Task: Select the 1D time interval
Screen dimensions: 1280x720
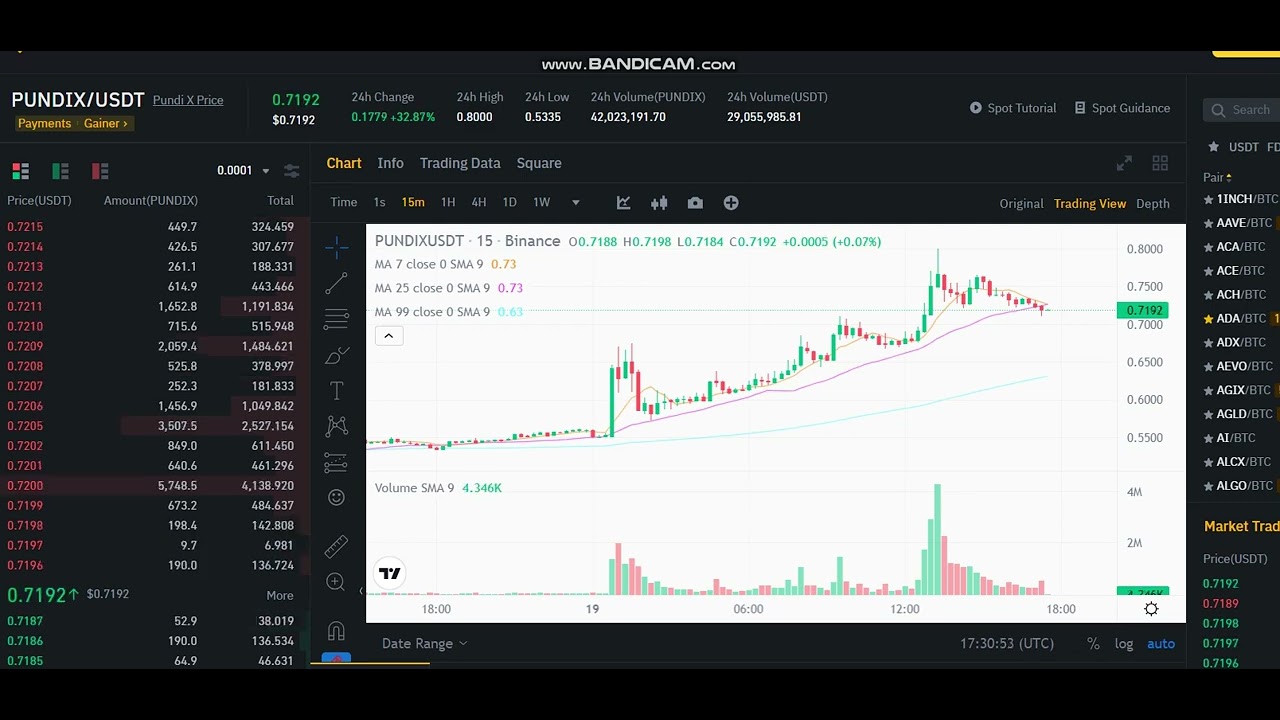Action: (x=509, y=203)
